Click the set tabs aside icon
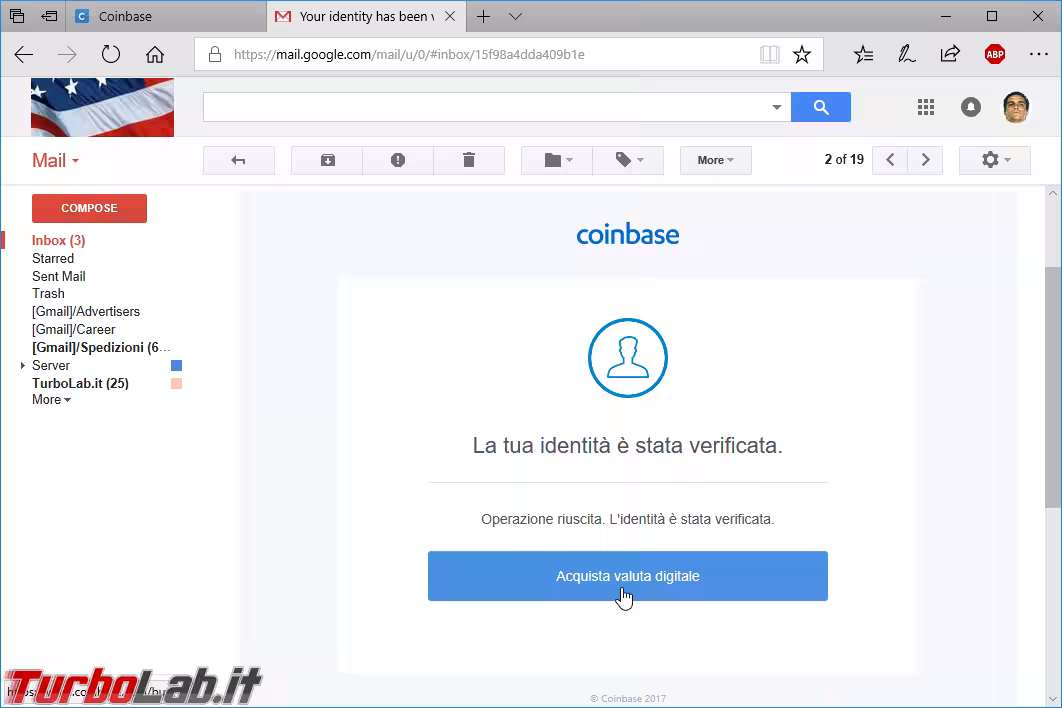This screenshot has width=1062, height=708. pos(49,16)
